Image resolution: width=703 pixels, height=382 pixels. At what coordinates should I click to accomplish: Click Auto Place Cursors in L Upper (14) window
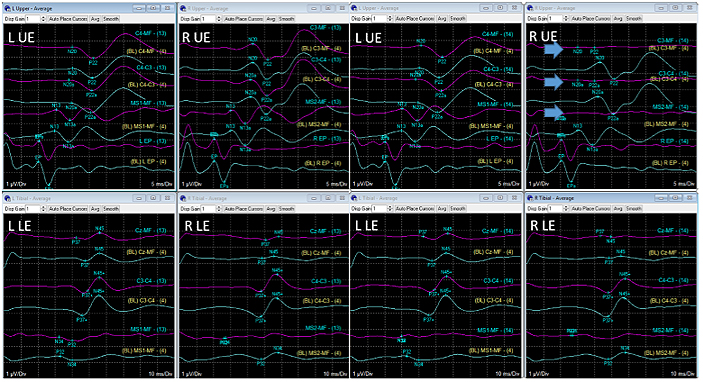click(x=415, y=19)
